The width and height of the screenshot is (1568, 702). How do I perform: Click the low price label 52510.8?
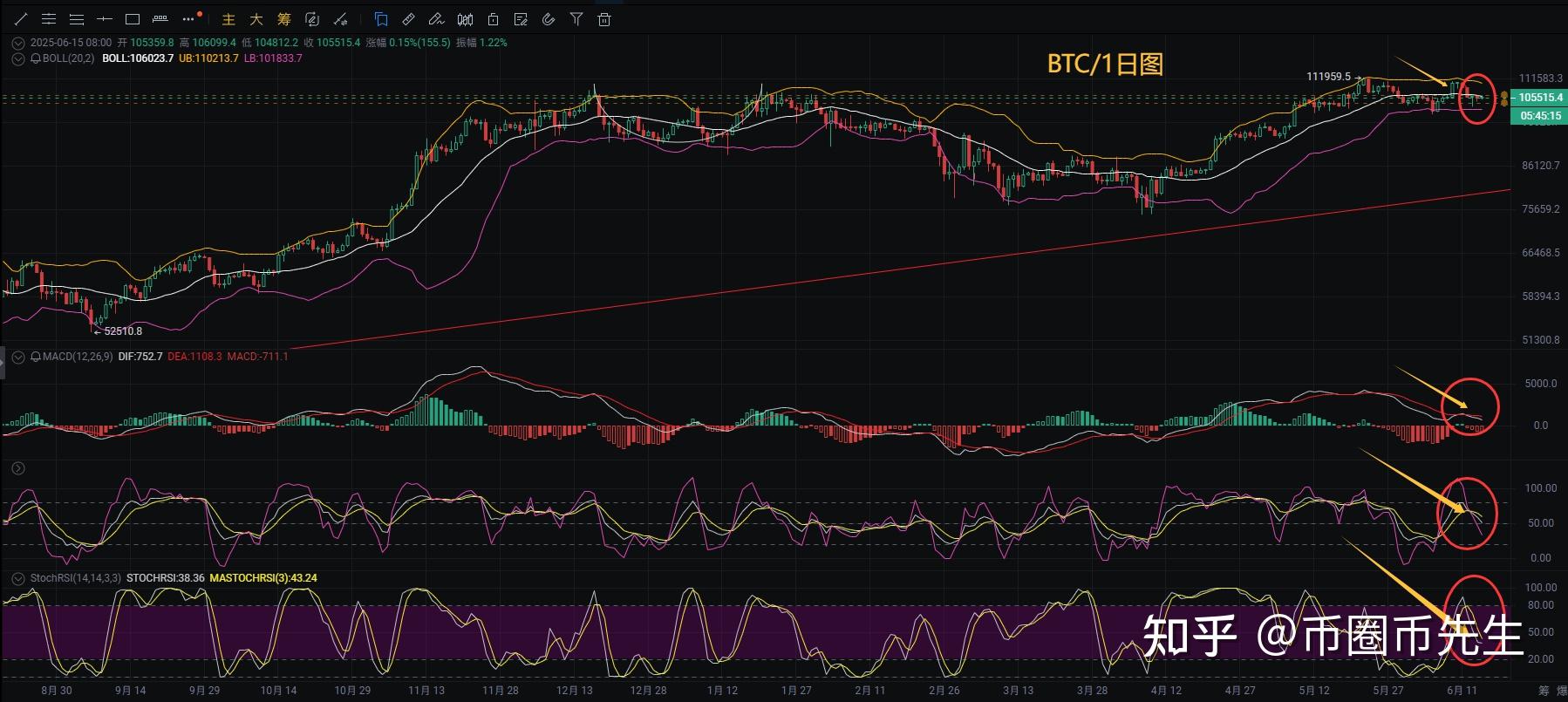point(123,331)
